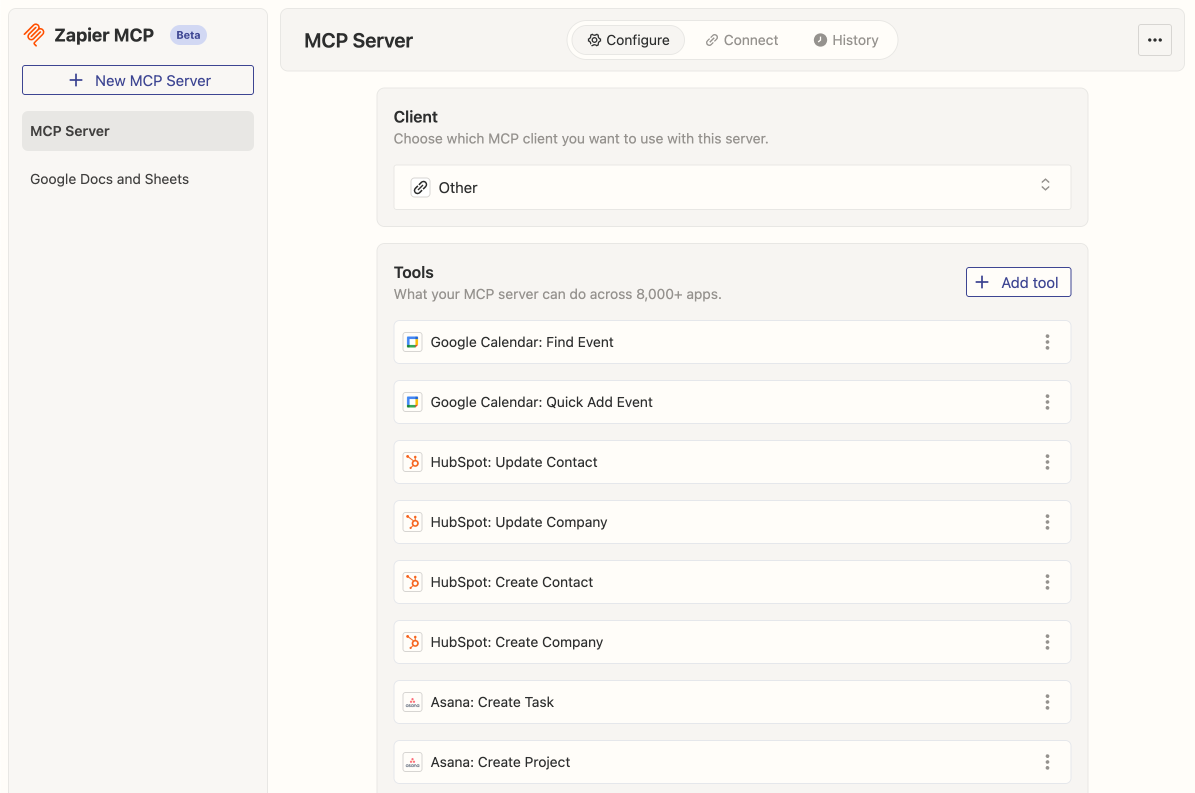Click the link icon beside Other
Viewport: 1195px width, 793px height.
pos(421,187)
